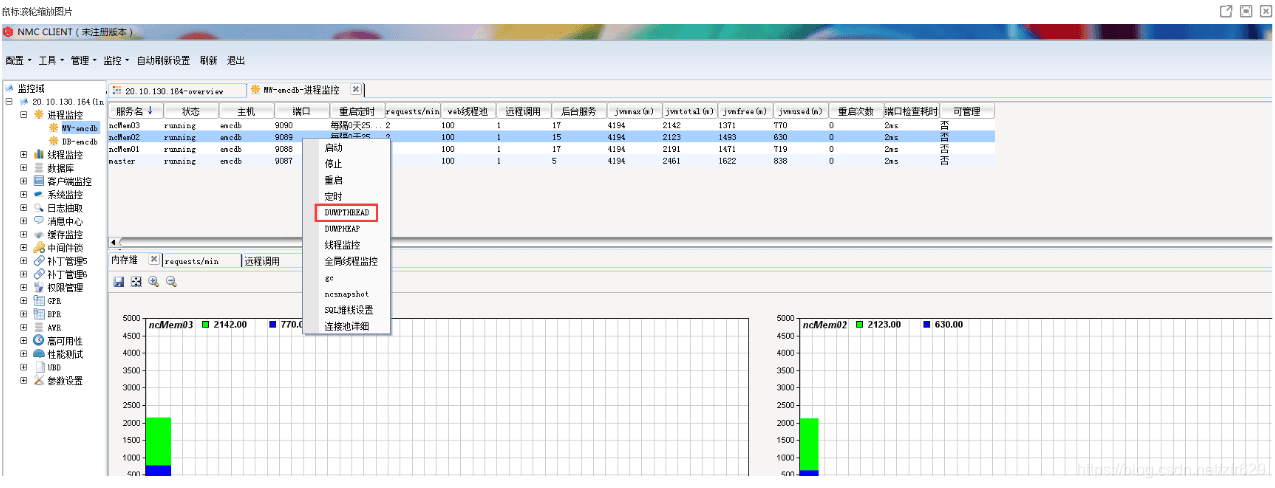
Task: Select DB-encdb in the tree
Action: 79,141
